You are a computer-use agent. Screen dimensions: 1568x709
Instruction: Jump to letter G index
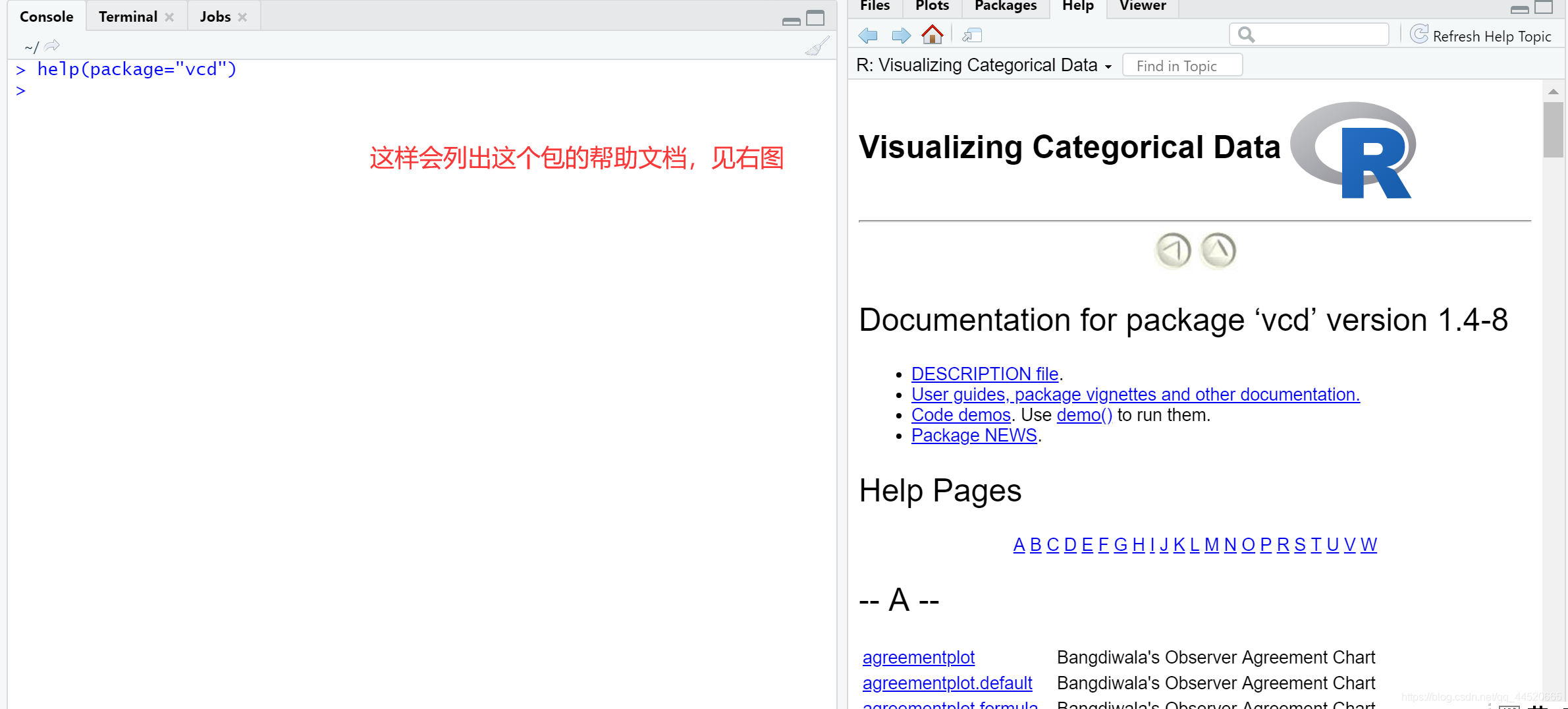pos(1120,545)
